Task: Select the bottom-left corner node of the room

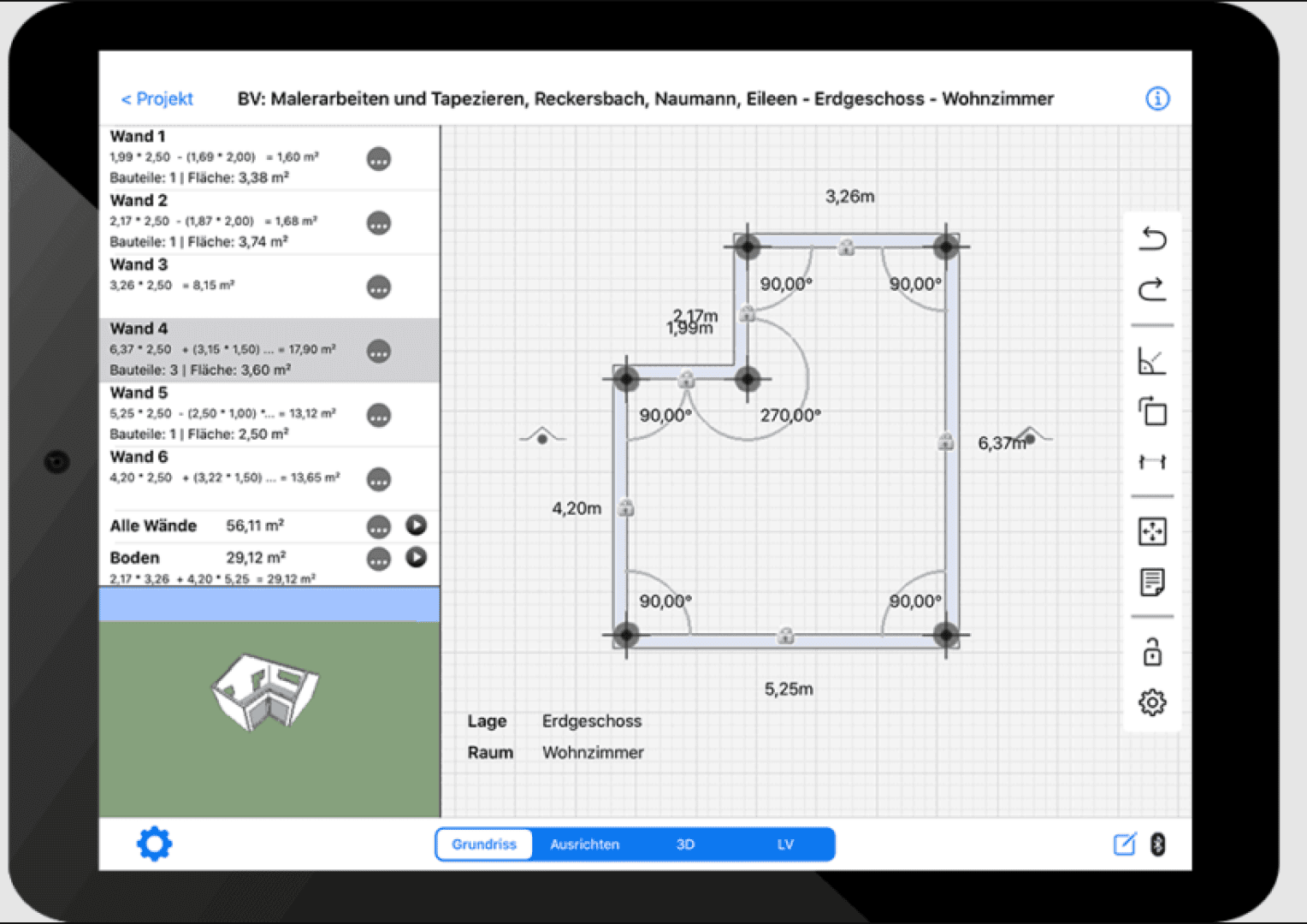Action: [x=626, y=635]
